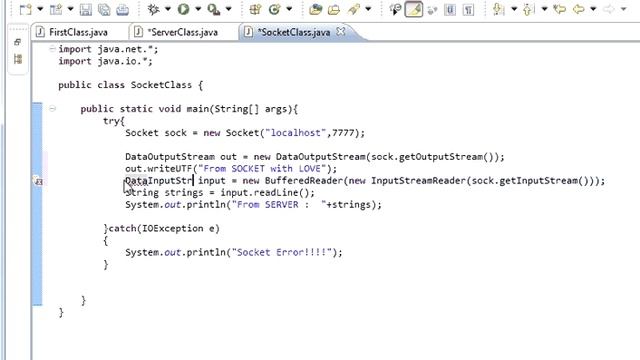Click the greyed-out Forward navigation arrow
This screenshot has width=640, height=360.
point(609,9)
